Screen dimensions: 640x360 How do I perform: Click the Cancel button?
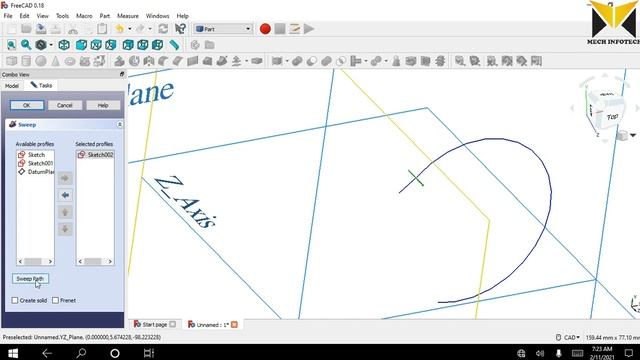(64, 105)
